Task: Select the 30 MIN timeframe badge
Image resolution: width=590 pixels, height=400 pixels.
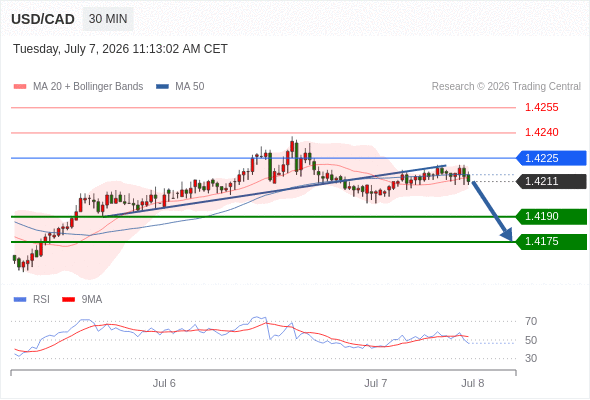Action: point(108,19)
